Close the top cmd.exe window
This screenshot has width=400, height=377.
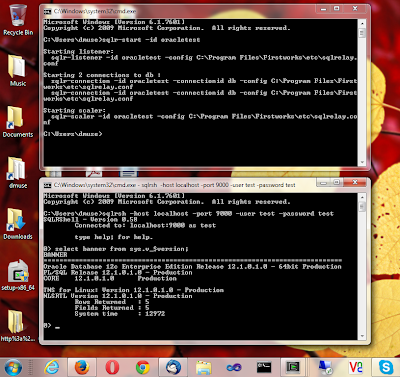click(355, 8)
